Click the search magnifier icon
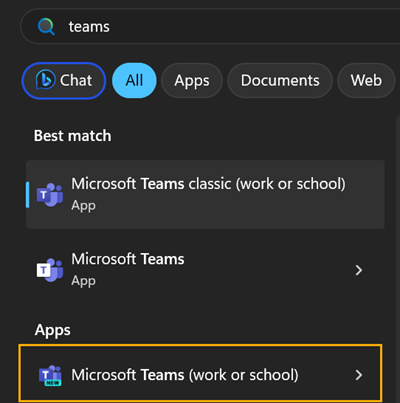 tap(46, 27)
